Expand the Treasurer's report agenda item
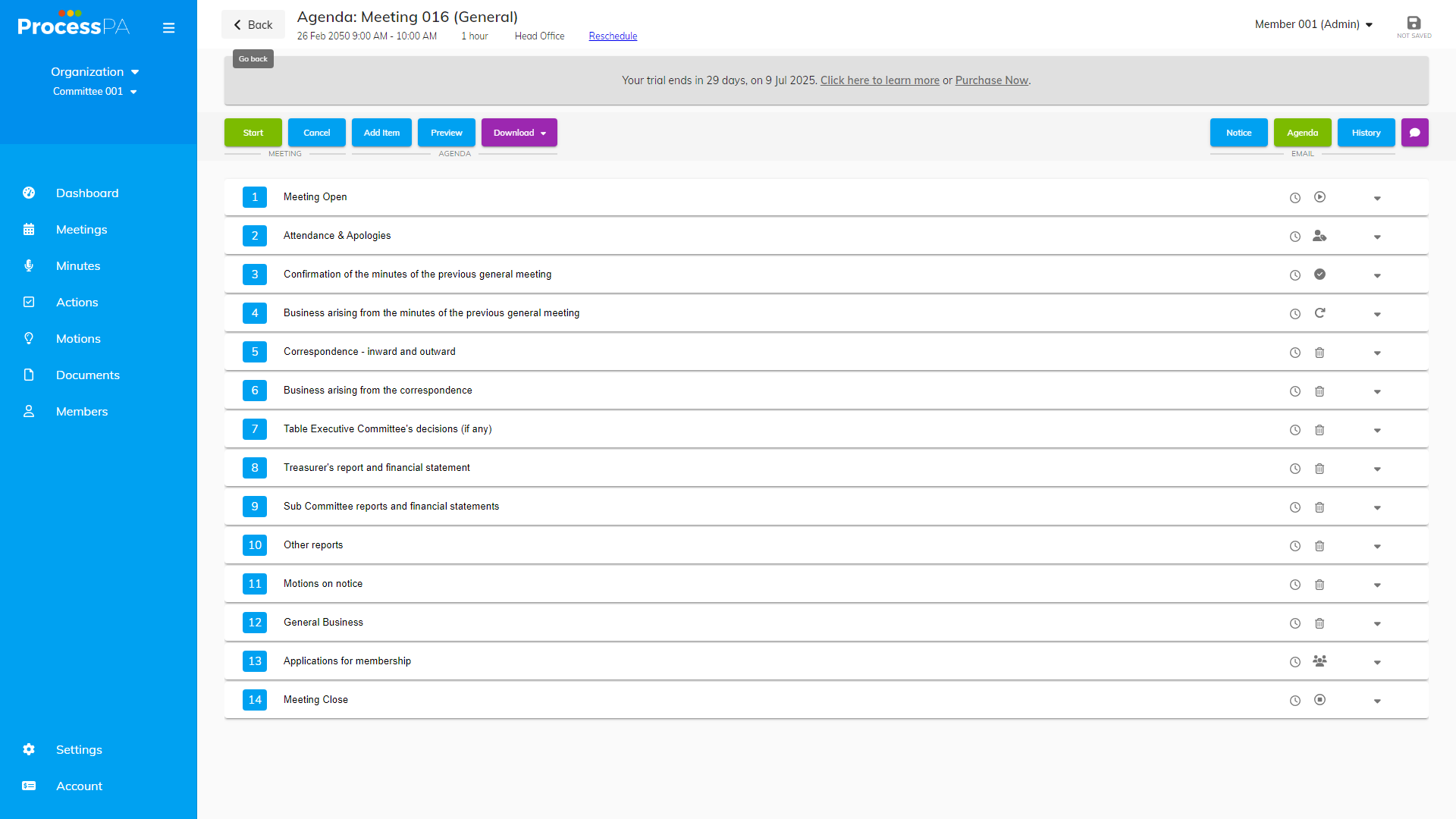Viewport: 1456px width, 819px height. click(x=1377, y=469)
